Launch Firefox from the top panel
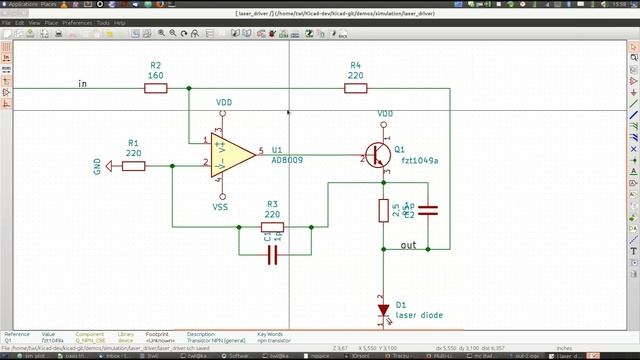This screenshot has width=640, height=360. [x=160, y=4]
